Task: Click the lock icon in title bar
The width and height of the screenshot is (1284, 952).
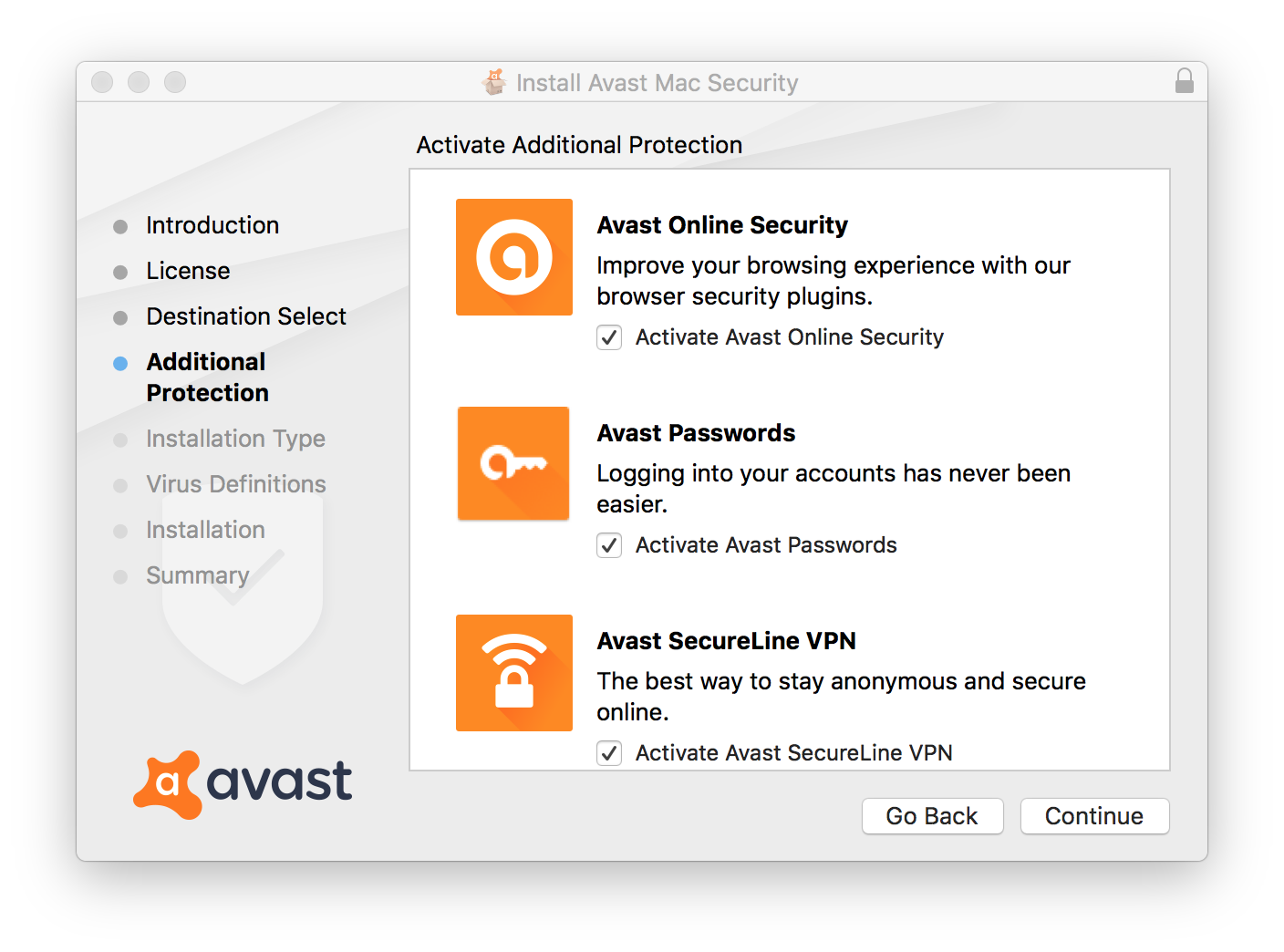Action: [1184, 81]
